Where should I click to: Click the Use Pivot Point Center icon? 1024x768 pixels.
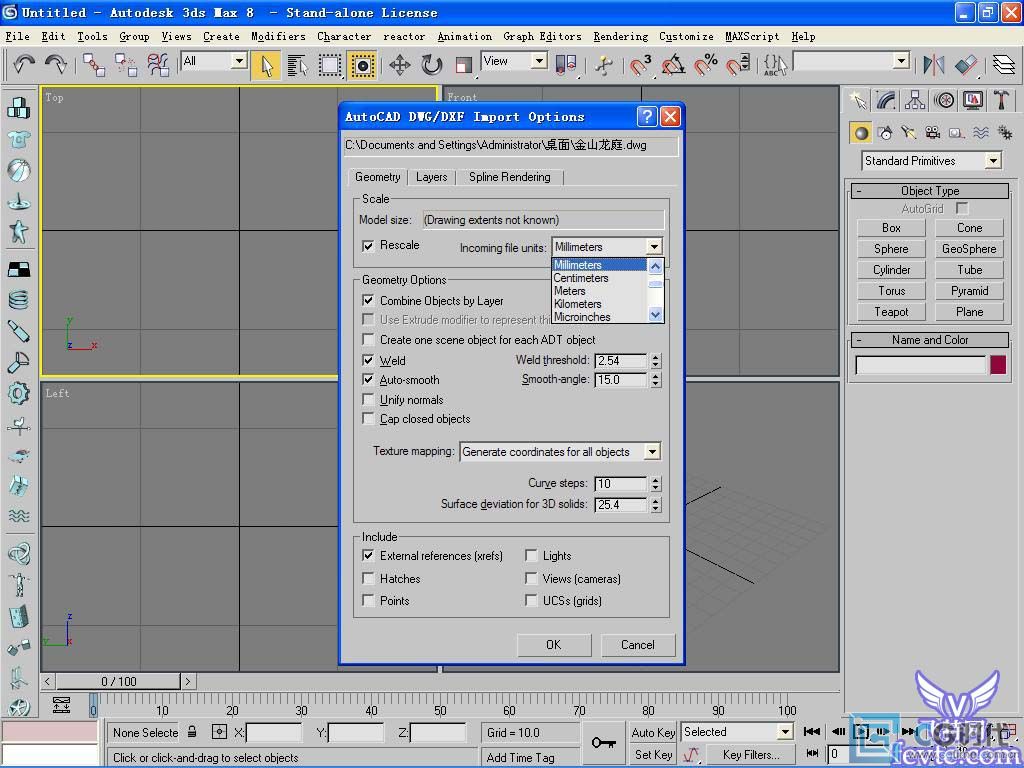click(566, 65)
